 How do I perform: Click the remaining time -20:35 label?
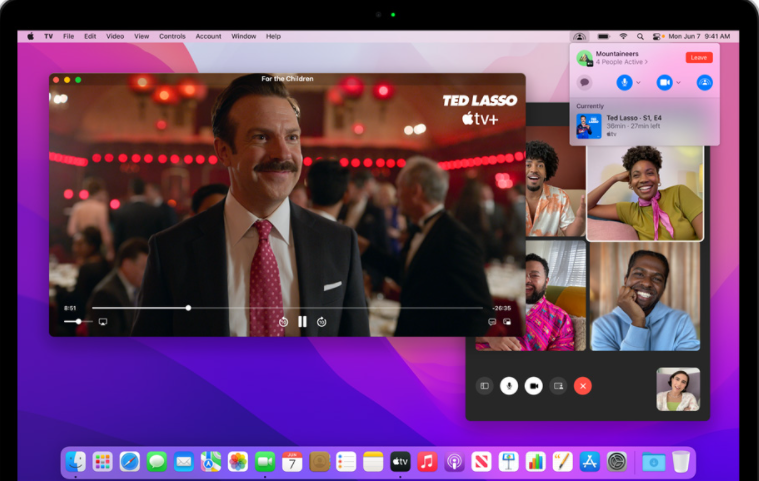pyautogui.click(x=501, y=308)
